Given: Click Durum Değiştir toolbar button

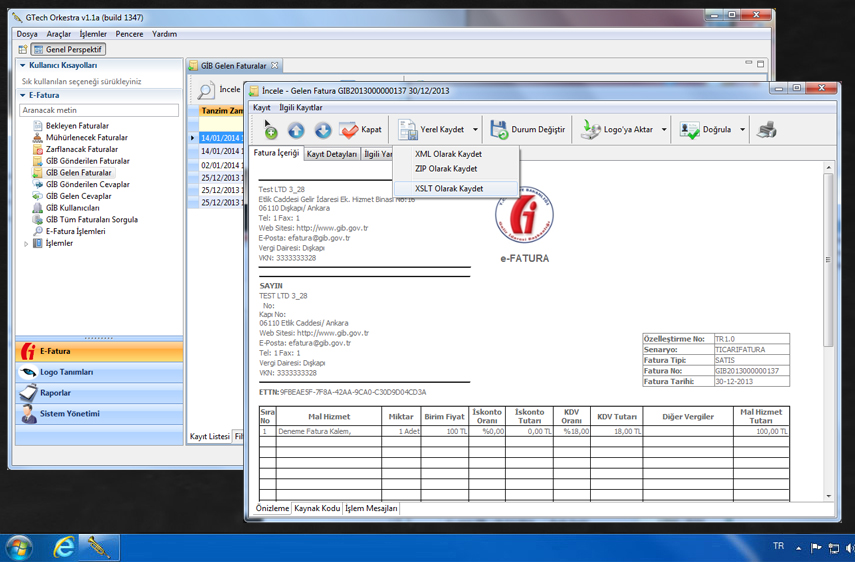Looking at the screenshot, I should [527, 130].
